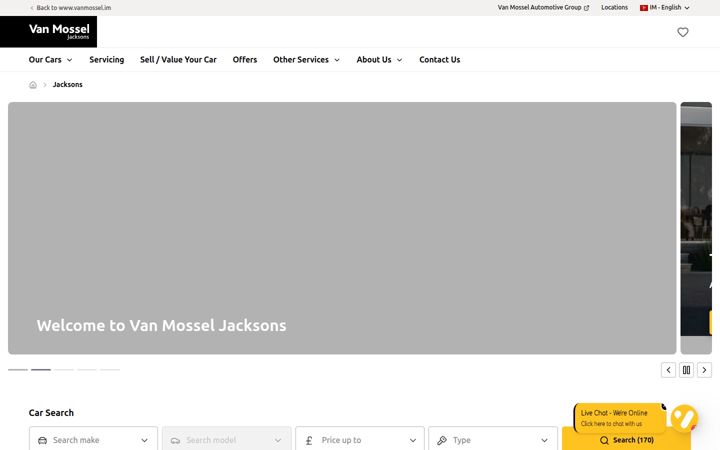The height and width of the screenshot is (450, 720).
Task: Click the home breadcrumb icon
Action: (33, 85)
